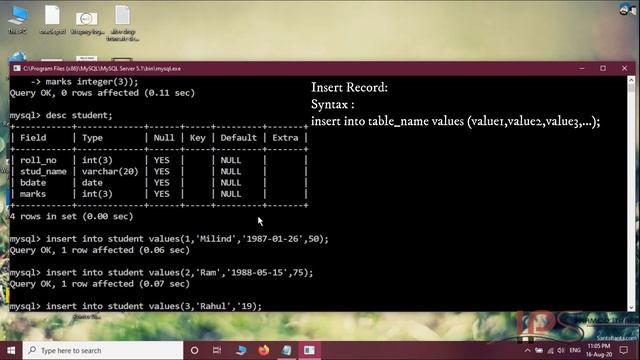Launch Firefox from the taskbar
Screen dimensions: 640x360
click(x=264, y=350)
